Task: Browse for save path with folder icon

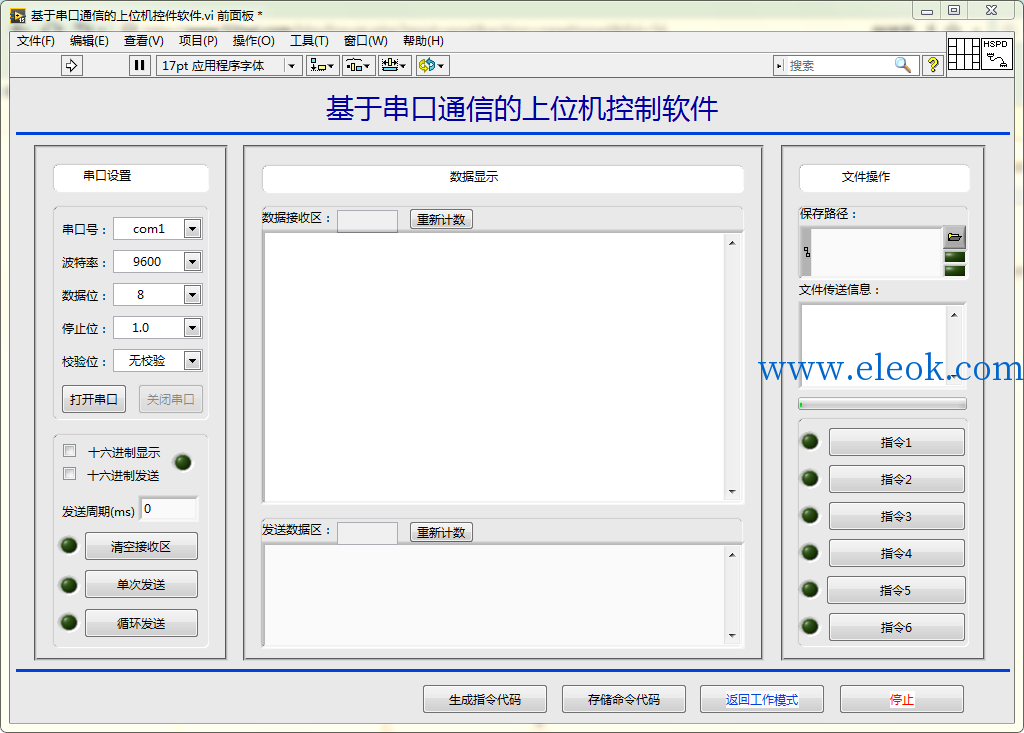Action: click(x=954, y=237)
